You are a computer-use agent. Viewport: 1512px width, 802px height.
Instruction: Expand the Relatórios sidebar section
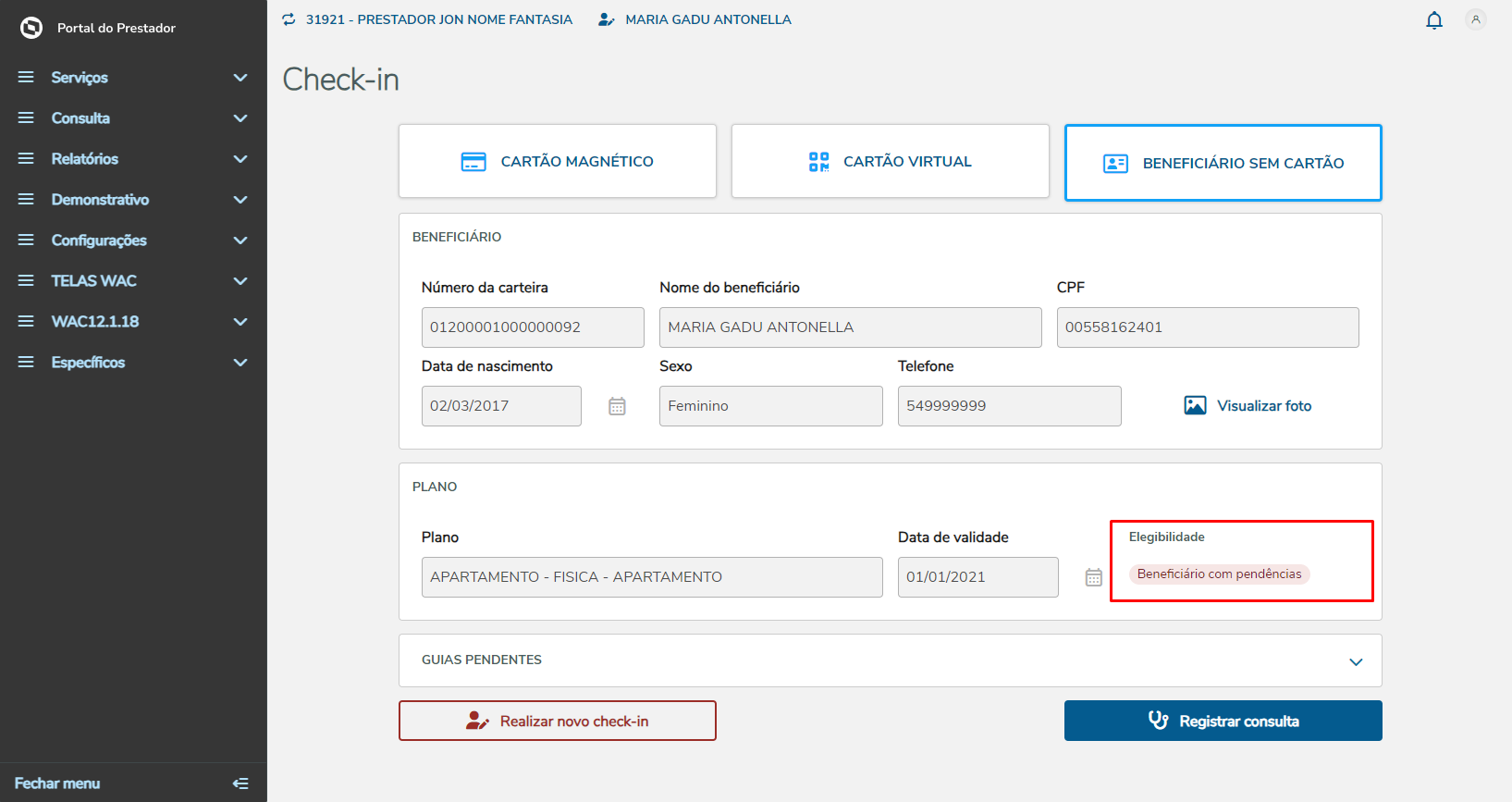(133, 159)
